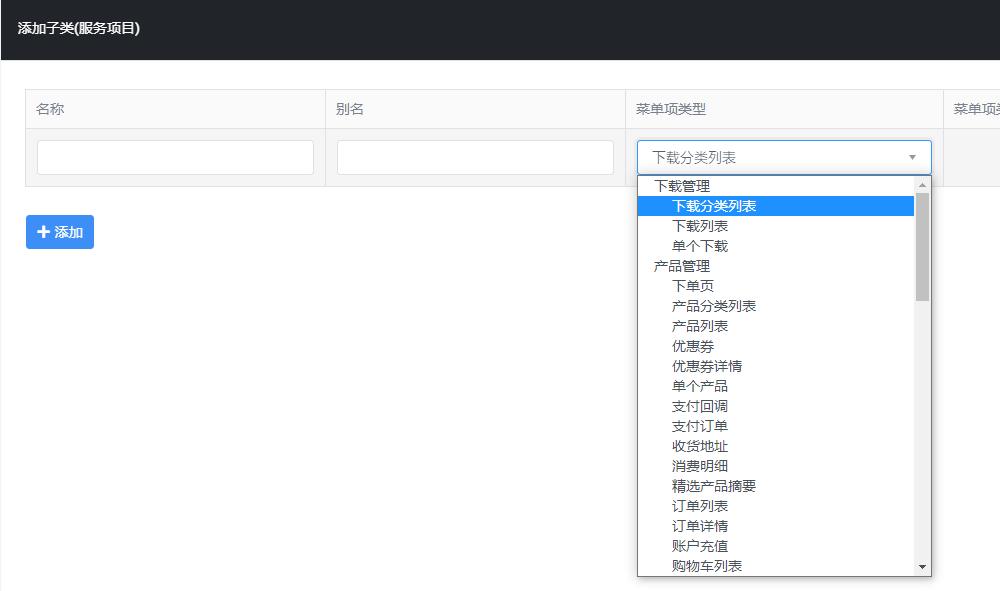Select 下载列表 from the list
Image resolution: width=1000 pixels, height=591 pixels.
click(x=700, y=226)
